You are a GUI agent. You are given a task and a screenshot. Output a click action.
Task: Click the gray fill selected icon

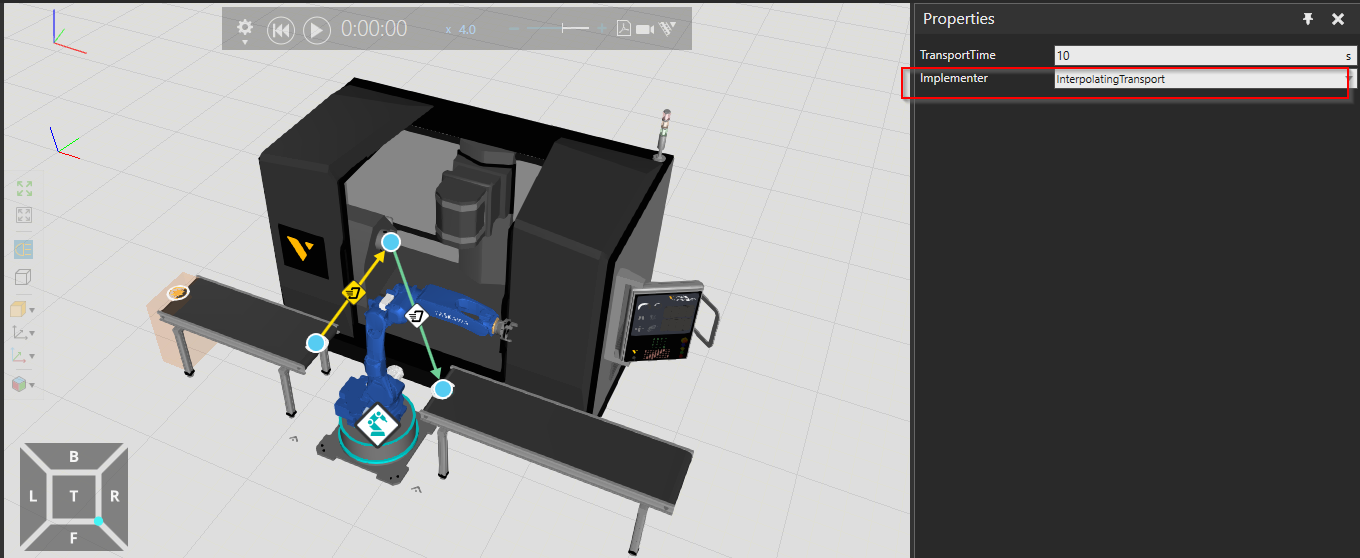pyautogui.click(x=25, y=215)
